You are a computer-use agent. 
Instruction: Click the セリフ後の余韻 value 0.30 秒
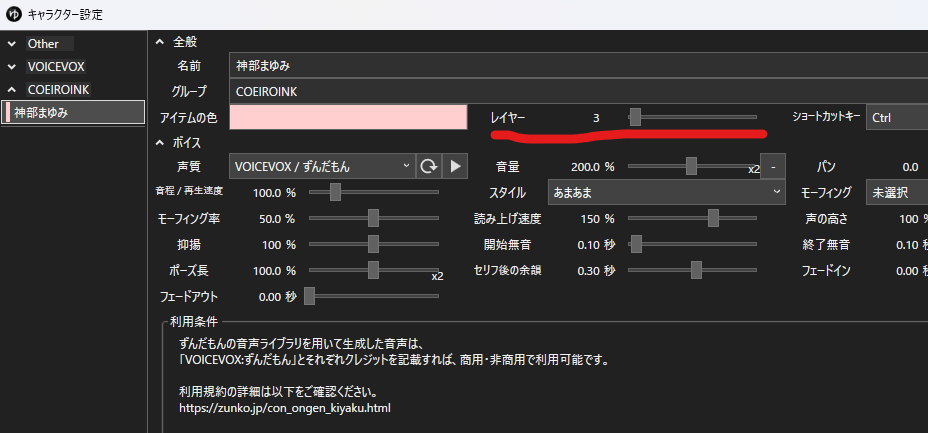tap(596, 271)
